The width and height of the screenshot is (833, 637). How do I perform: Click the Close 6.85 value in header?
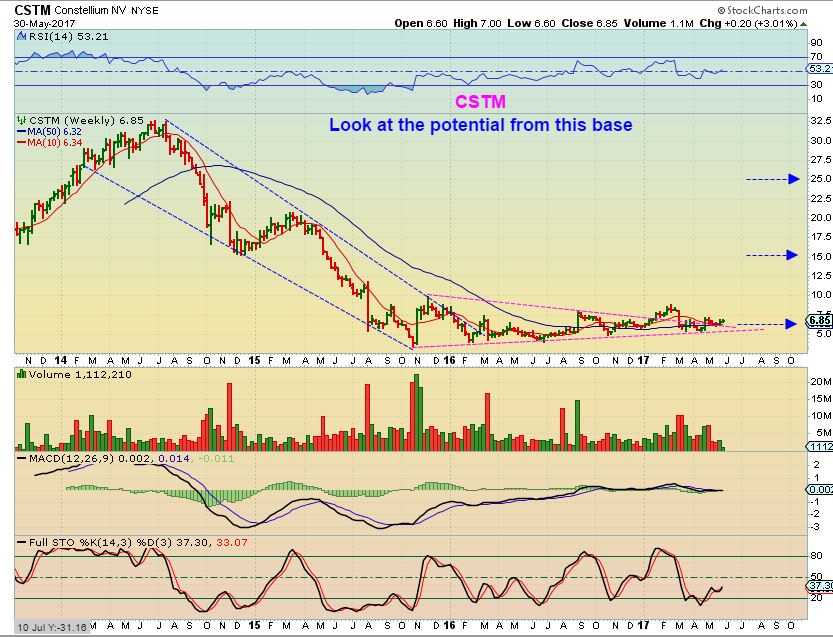coord(589,23)
